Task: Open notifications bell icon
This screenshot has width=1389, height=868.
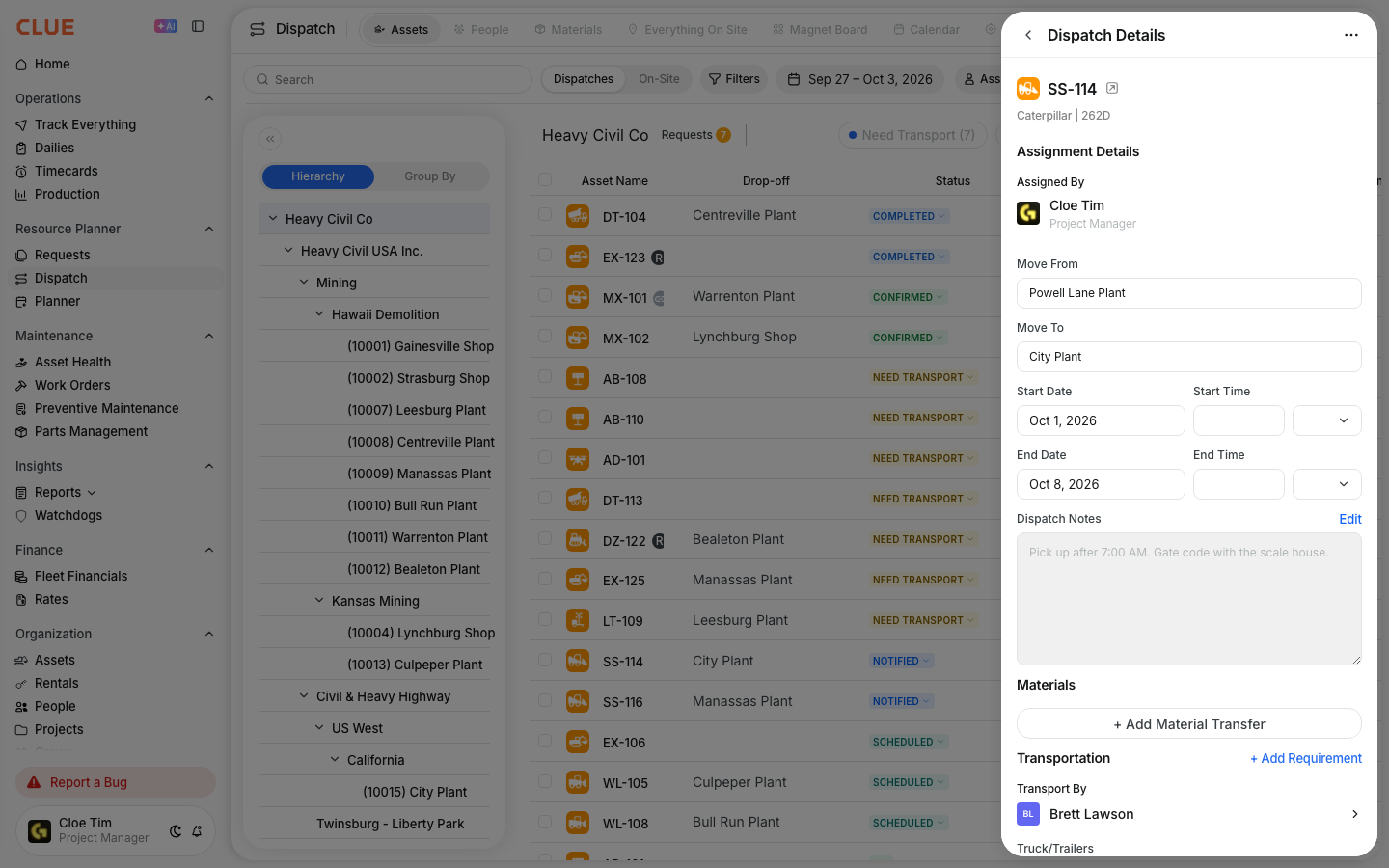Action: tap(197, 830)
